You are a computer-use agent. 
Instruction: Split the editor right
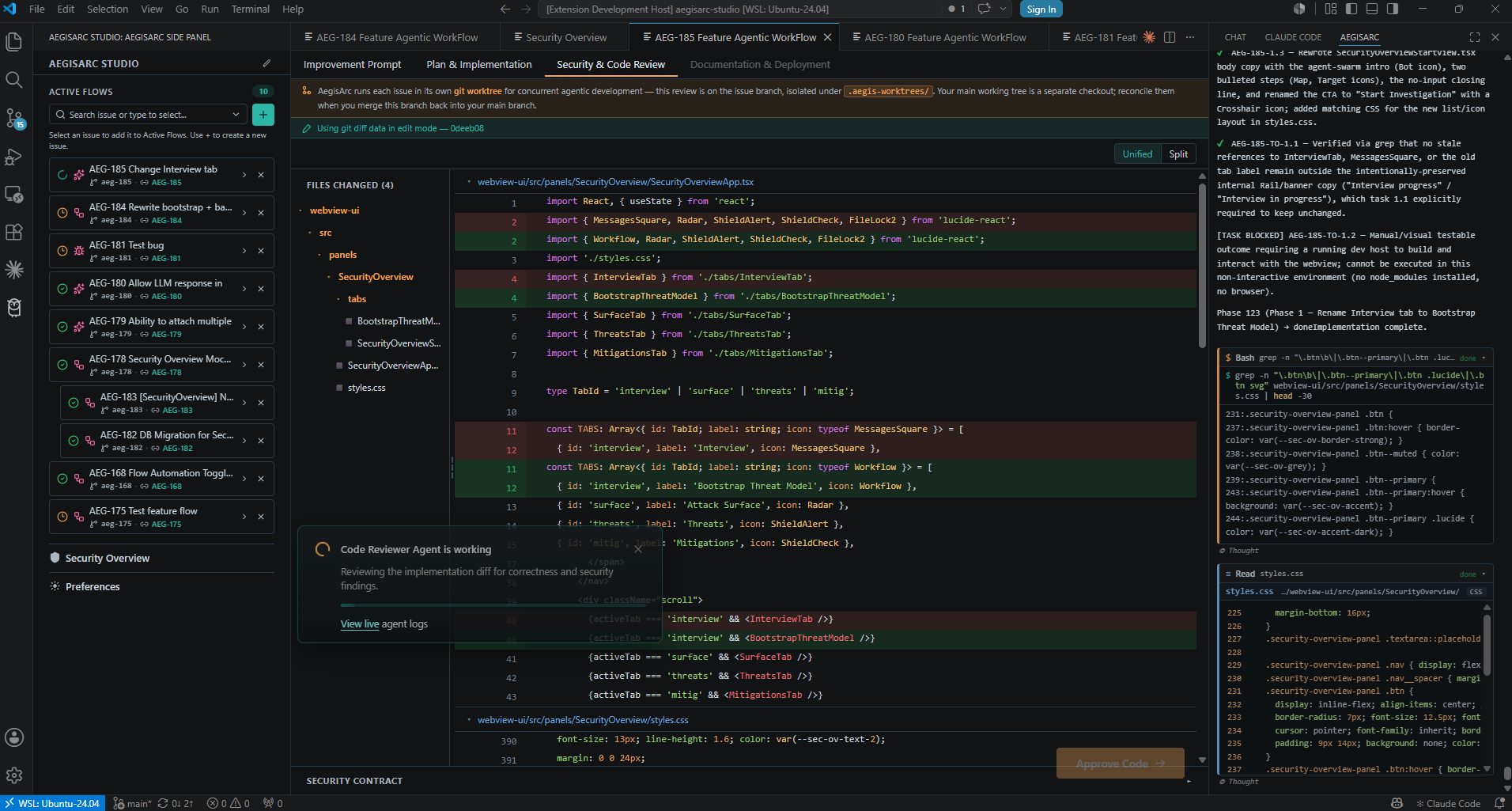(x=1170, y=37)
